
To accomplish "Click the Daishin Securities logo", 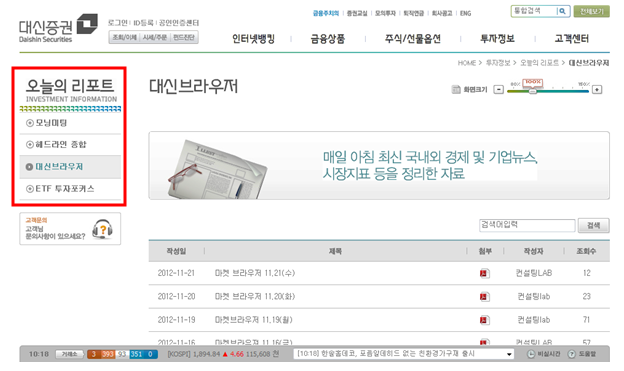I will [x=58, y=28].
